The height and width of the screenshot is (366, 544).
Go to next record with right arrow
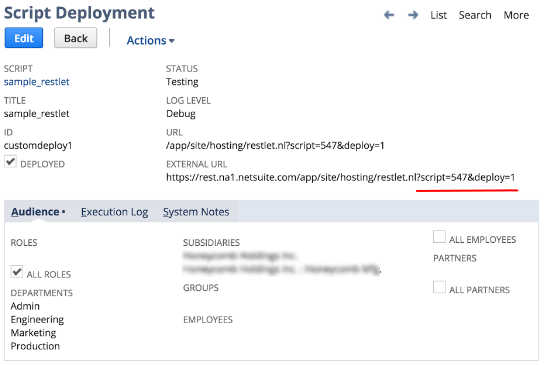pos(413,15)
